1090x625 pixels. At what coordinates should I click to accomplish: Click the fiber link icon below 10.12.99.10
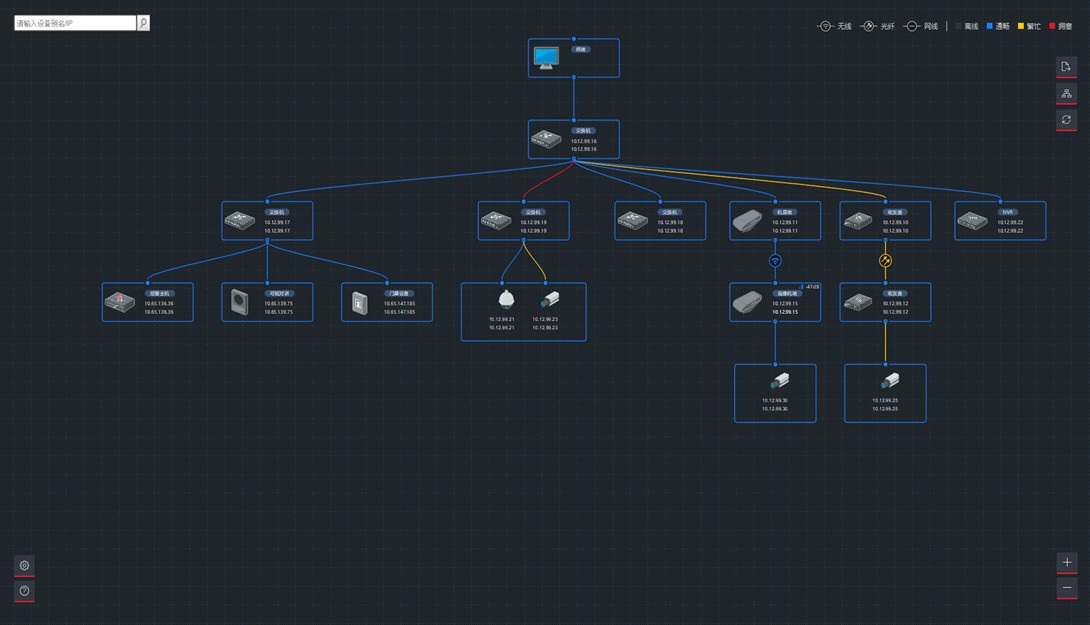pos(885,261)
